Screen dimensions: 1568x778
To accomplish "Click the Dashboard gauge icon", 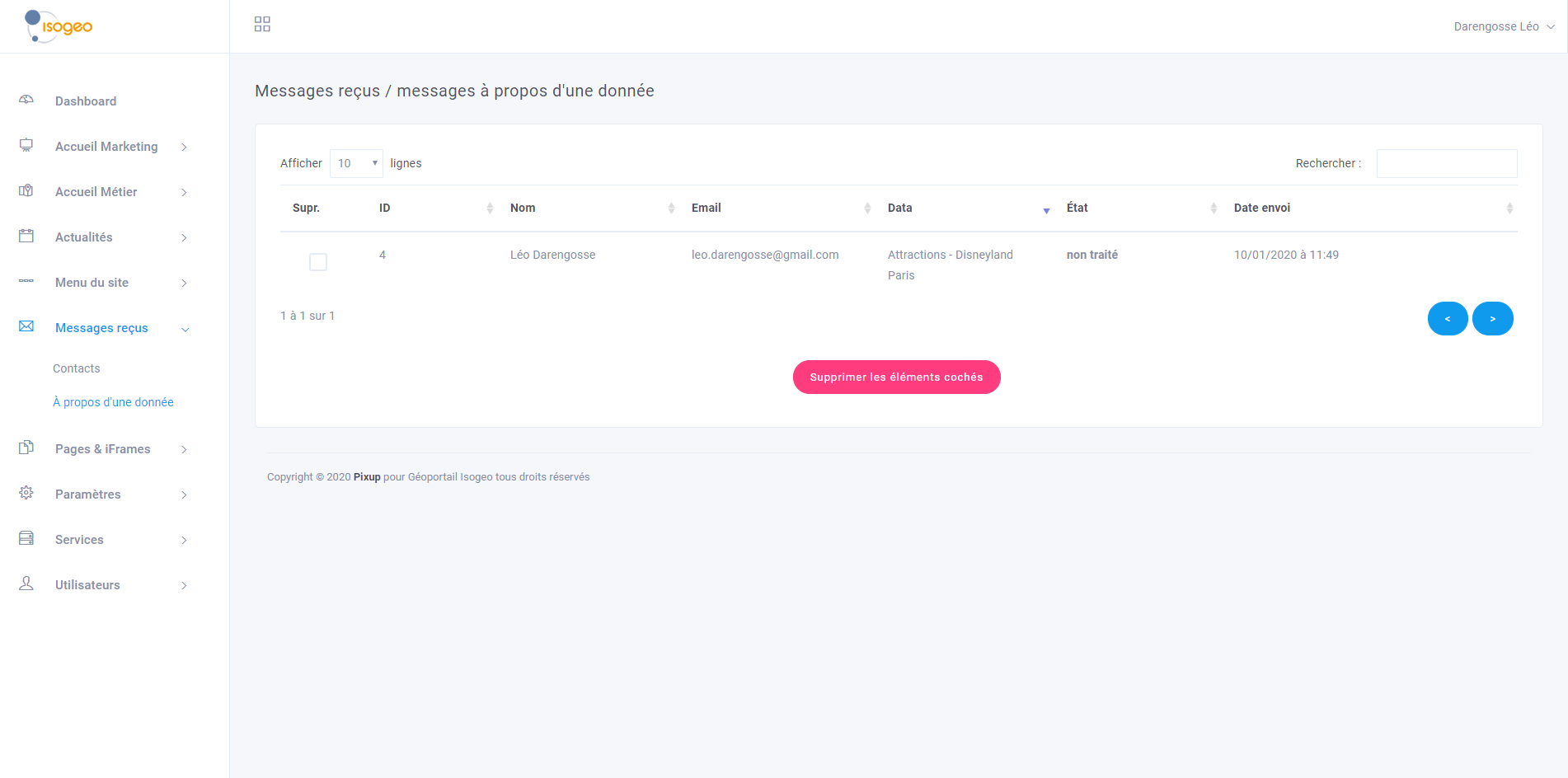I will pos(26,100).
